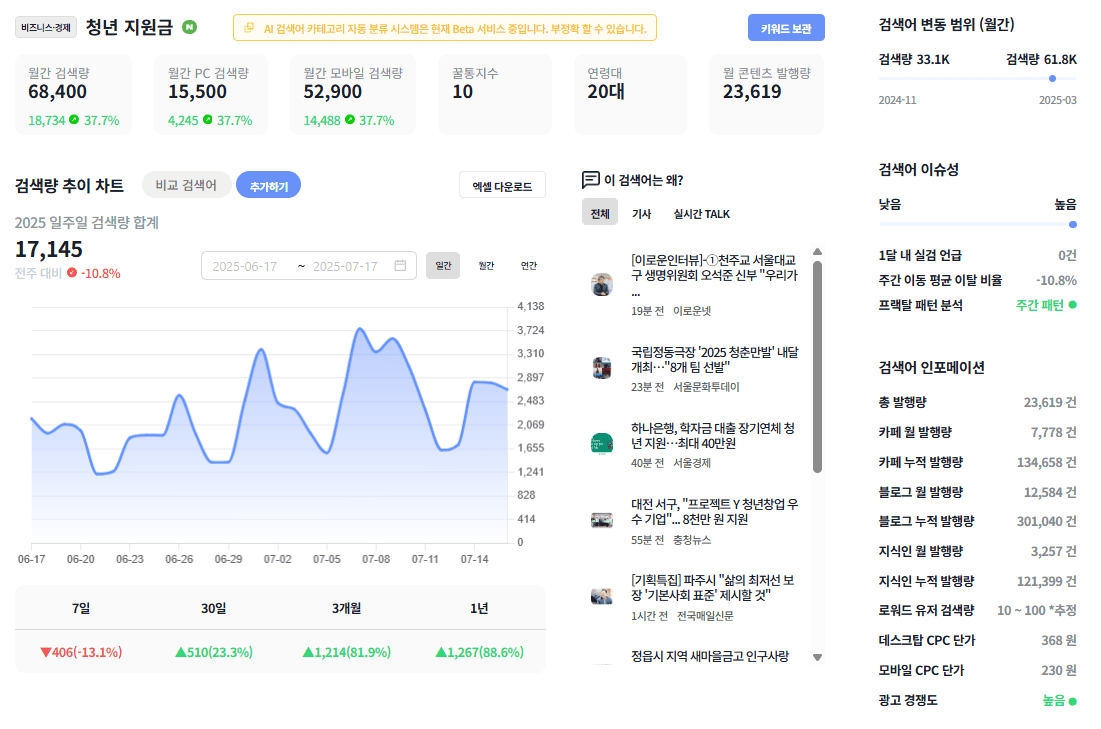
Task: Click the calendar icon in date range field
Action: tap(400, 265)
